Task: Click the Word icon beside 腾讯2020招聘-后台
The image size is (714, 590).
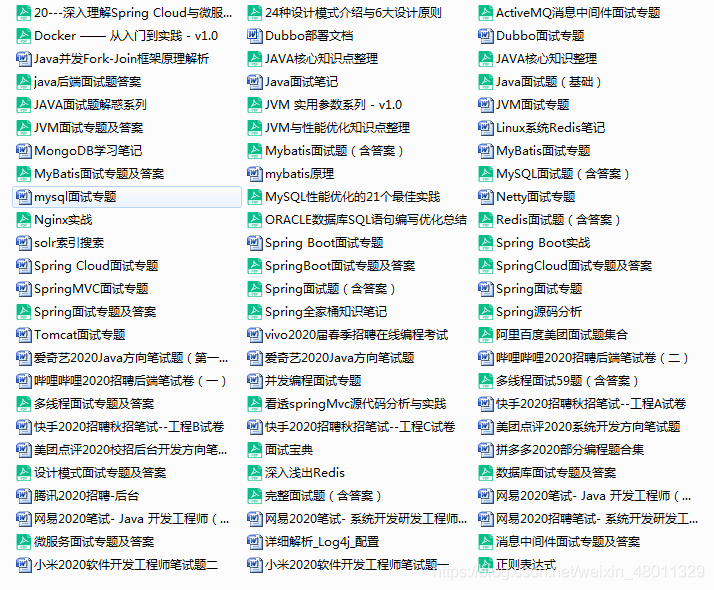Action: click(23, 496)
